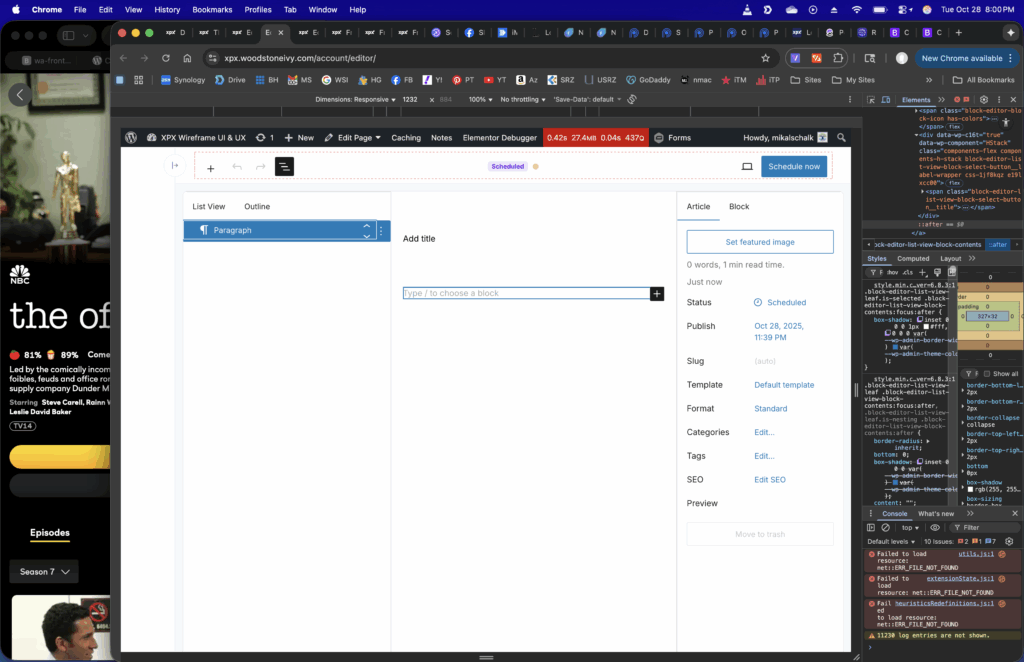Switch to the Outline tab
The image size is (1024, 662).
[x=257, y=207]
